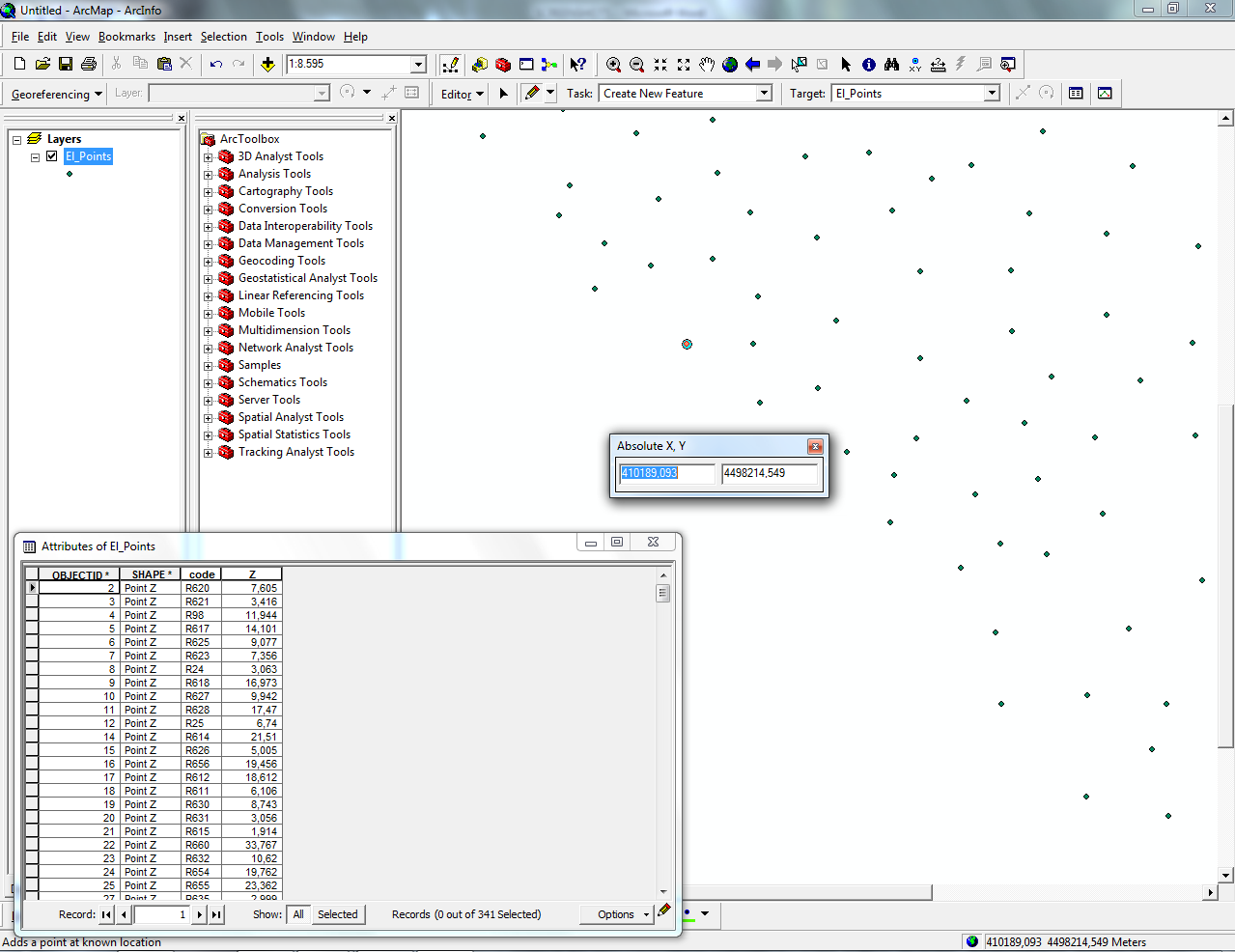Save the map document via toolbar icon

click(x=66, y=64)
